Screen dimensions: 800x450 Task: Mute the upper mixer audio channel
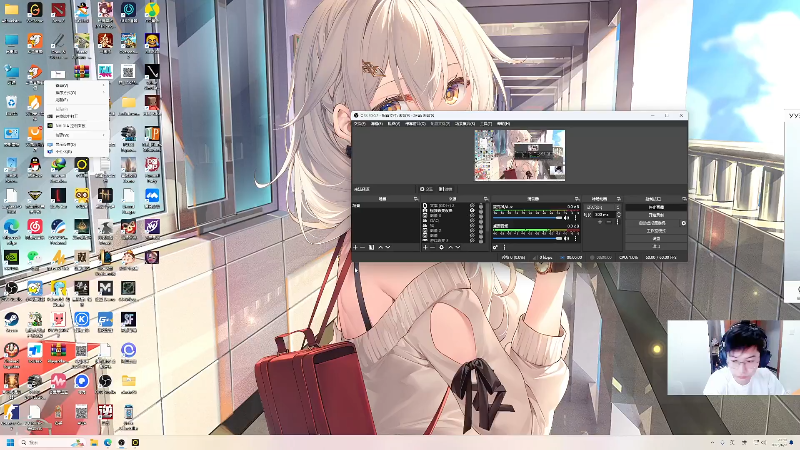[x=566, y=217]
